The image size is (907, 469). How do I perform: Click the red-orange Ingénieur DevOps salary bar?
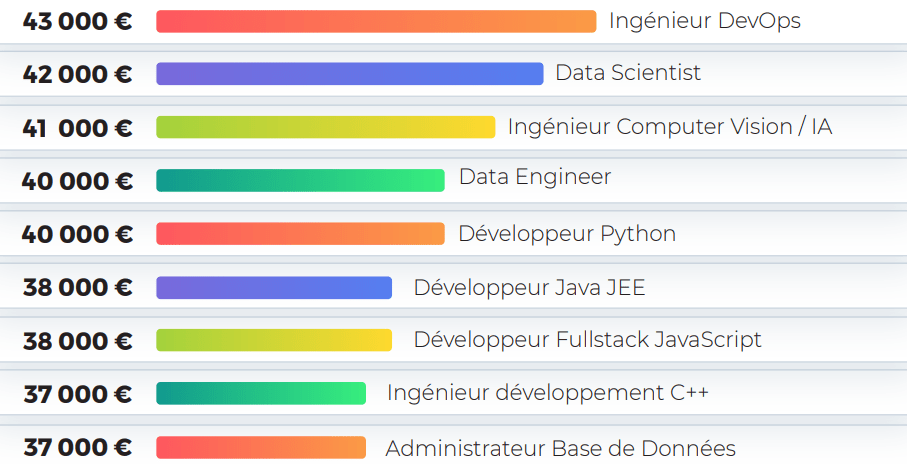(375, 21)
